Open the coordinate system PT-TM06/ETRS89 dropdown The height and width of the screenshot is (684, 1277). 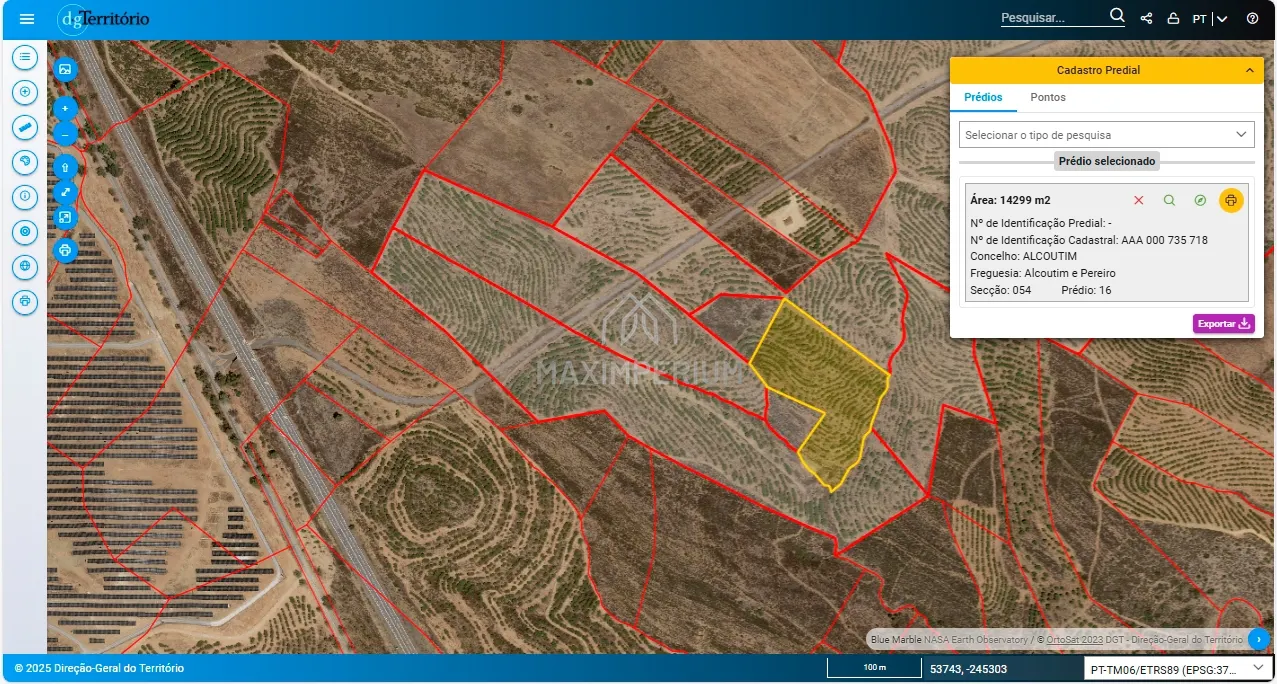1177,668
